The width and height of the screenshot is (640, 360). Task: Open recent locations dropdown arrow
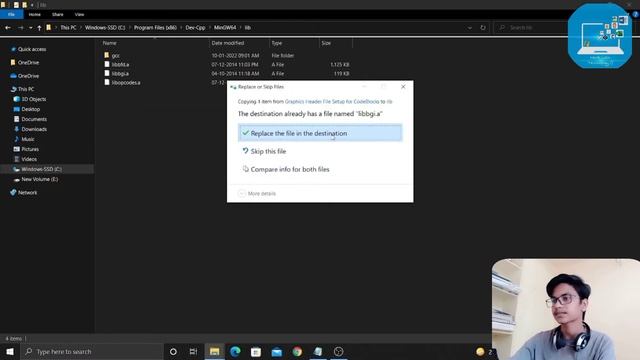31,28
